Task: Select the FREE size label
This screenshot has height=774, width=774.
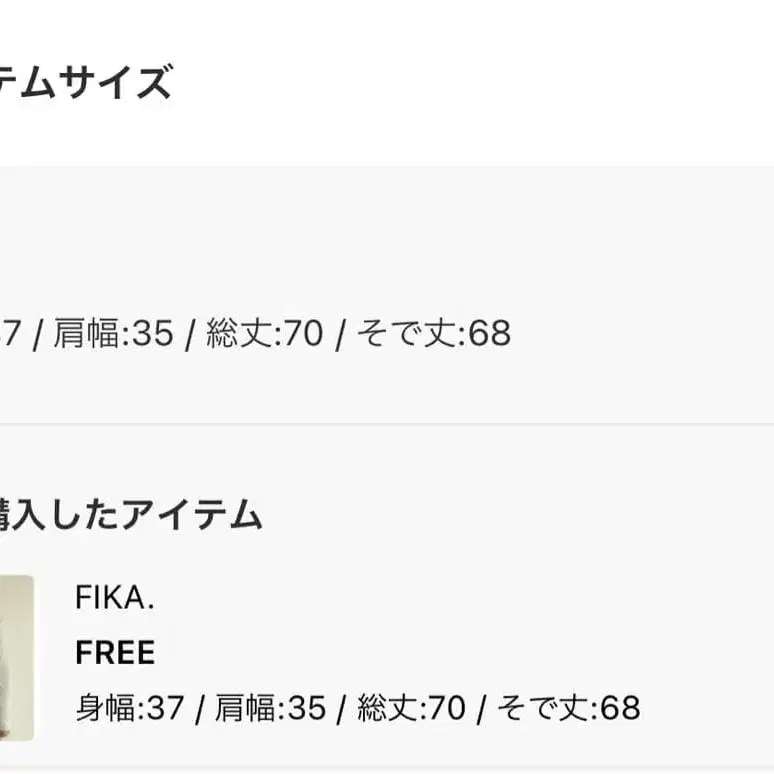Action: (x=115, y=653)
